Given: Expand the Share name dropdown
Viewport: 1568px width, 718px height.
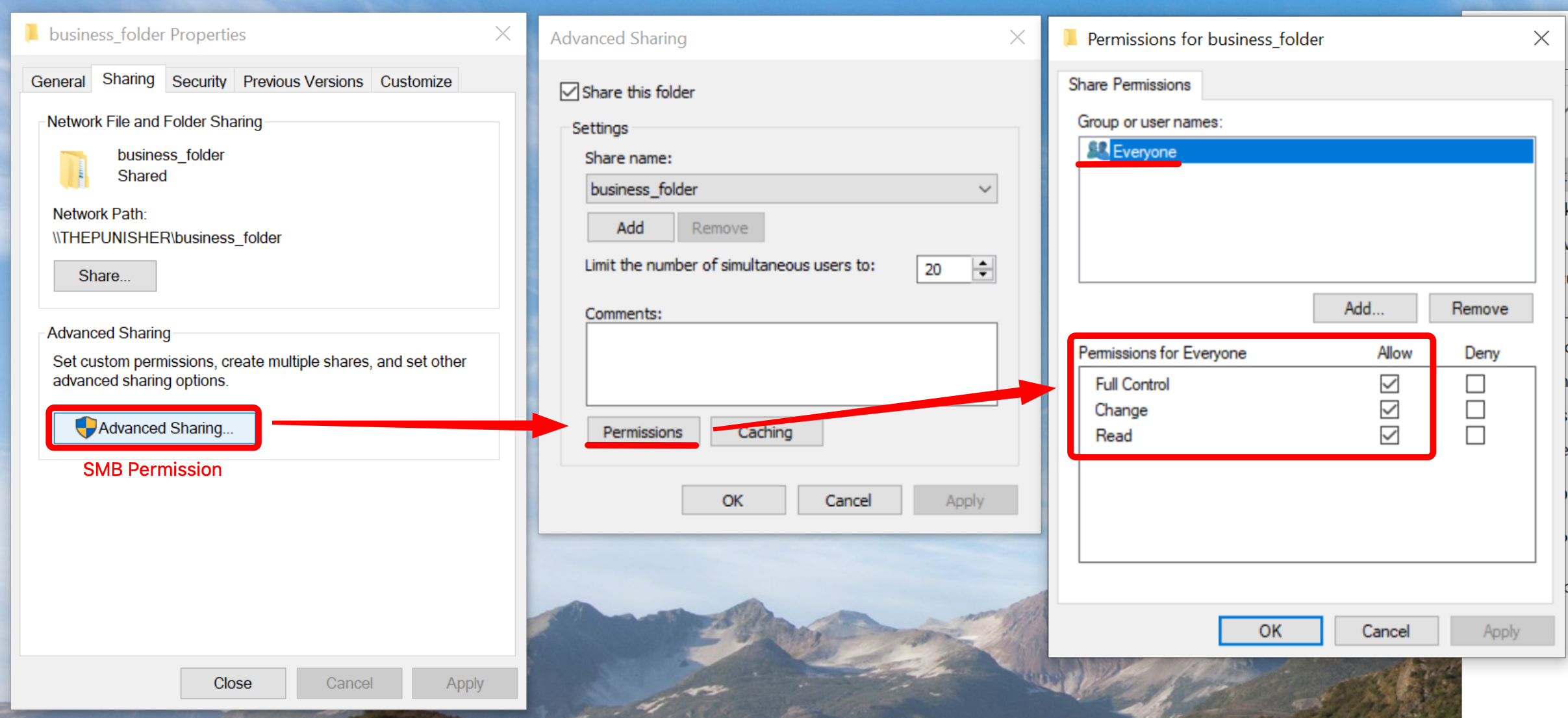Looking at the screenshot, I should (984, 189).
